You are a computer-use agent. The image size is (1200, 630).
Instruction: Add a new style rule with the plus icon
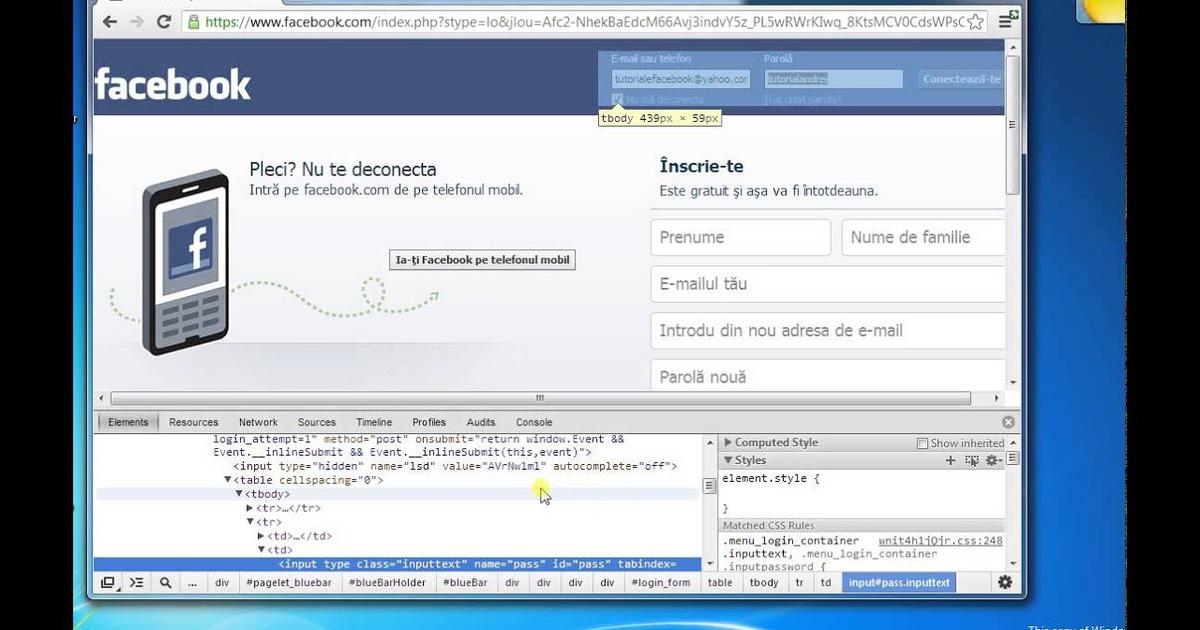pyautogui.click(x=950, y=460)
